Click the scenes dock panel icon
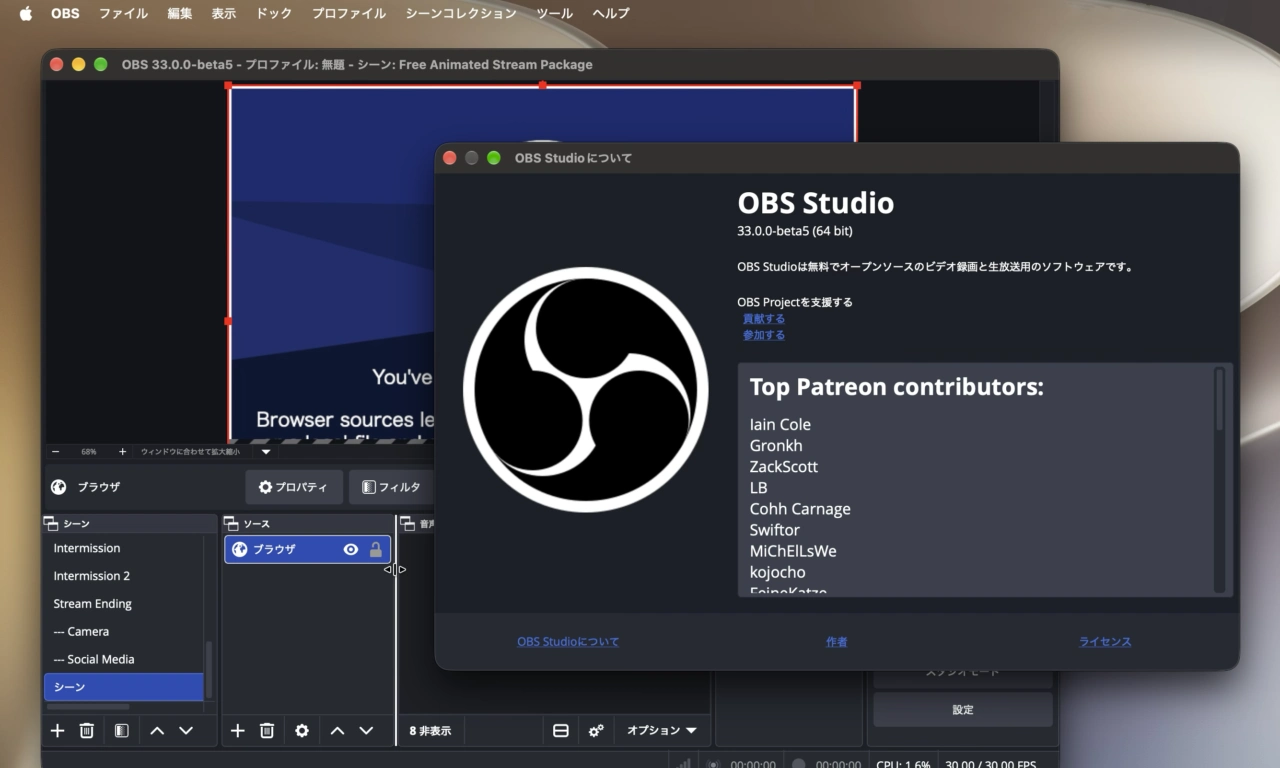Image resolution: width=1280 pixels, height=768 pixels. click(51, 524)
